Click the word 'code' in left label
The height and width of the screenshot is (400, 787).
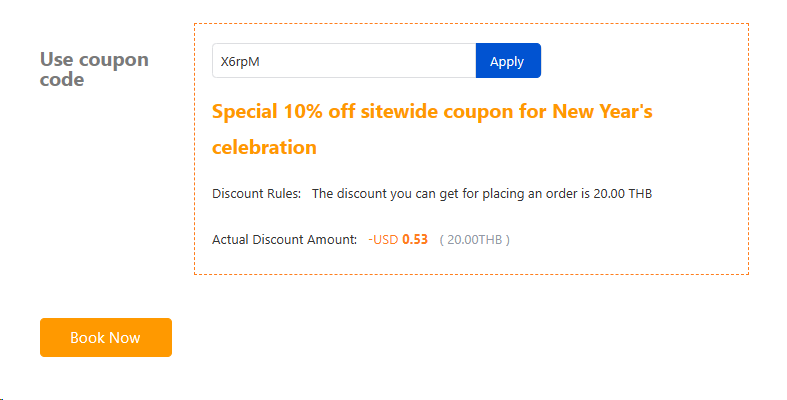[61, 79]
